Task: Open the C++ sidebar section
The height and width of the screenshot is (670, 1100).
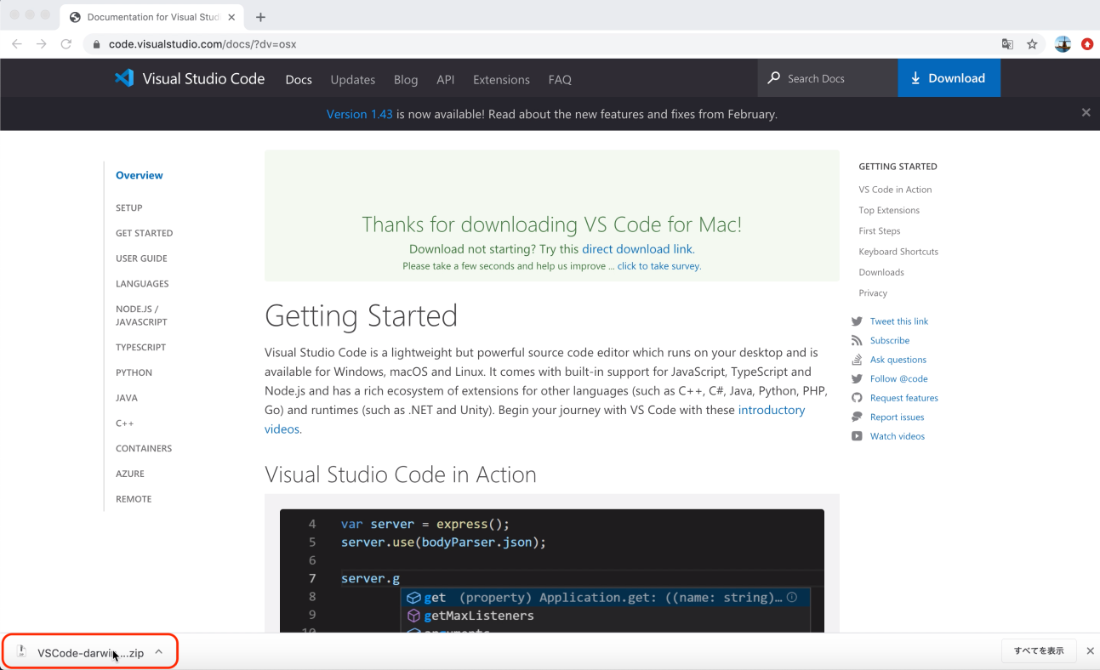Action: [124, 423]
